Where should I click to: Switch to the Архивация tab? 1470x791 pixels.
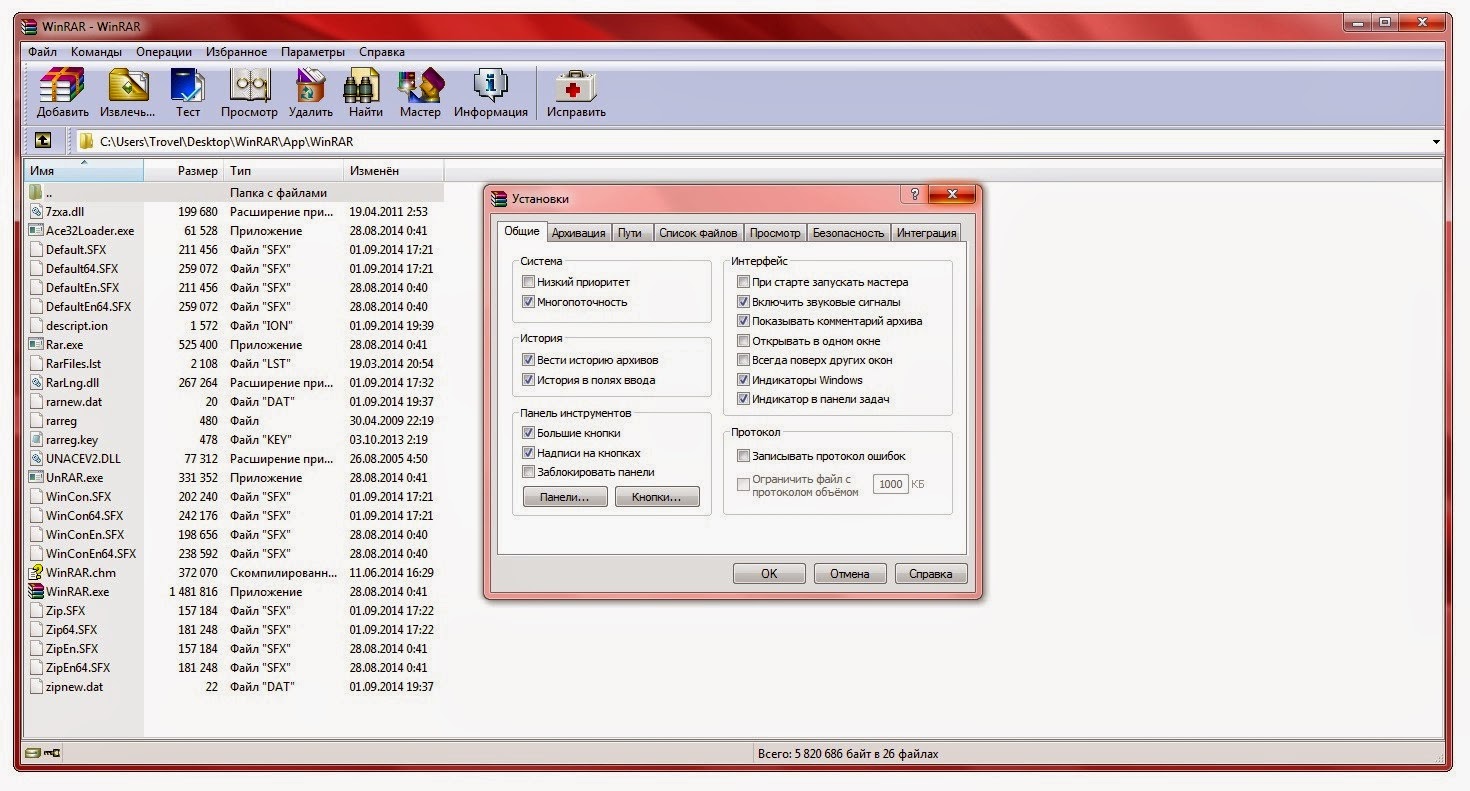pyautogui.click(x=579, y=232)
